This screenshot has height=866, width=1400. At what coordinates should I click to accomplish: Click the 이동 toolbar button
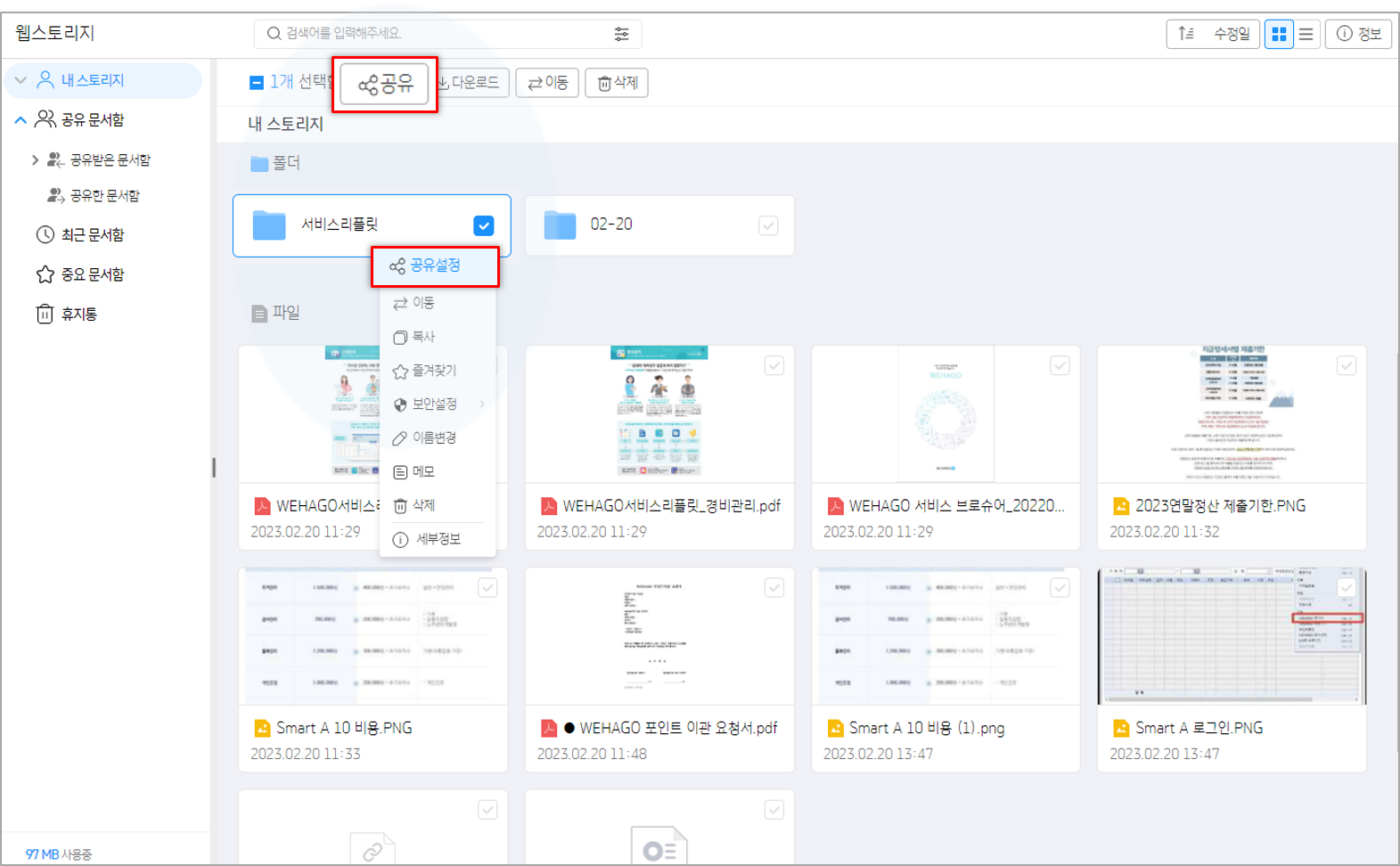[x=547, y=83]
